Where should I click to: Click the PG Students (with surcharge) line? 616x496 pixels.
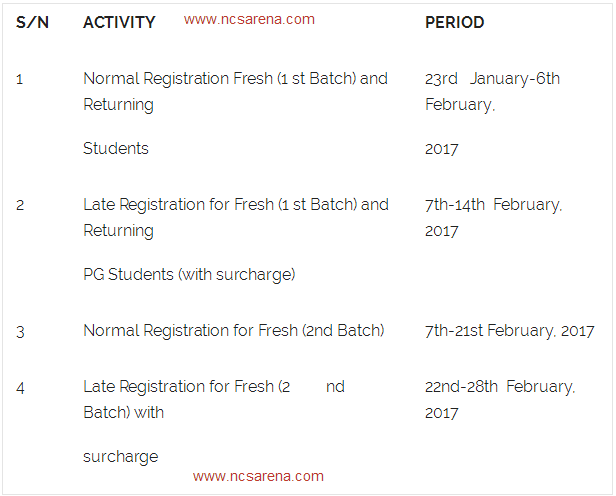[189, 274]
